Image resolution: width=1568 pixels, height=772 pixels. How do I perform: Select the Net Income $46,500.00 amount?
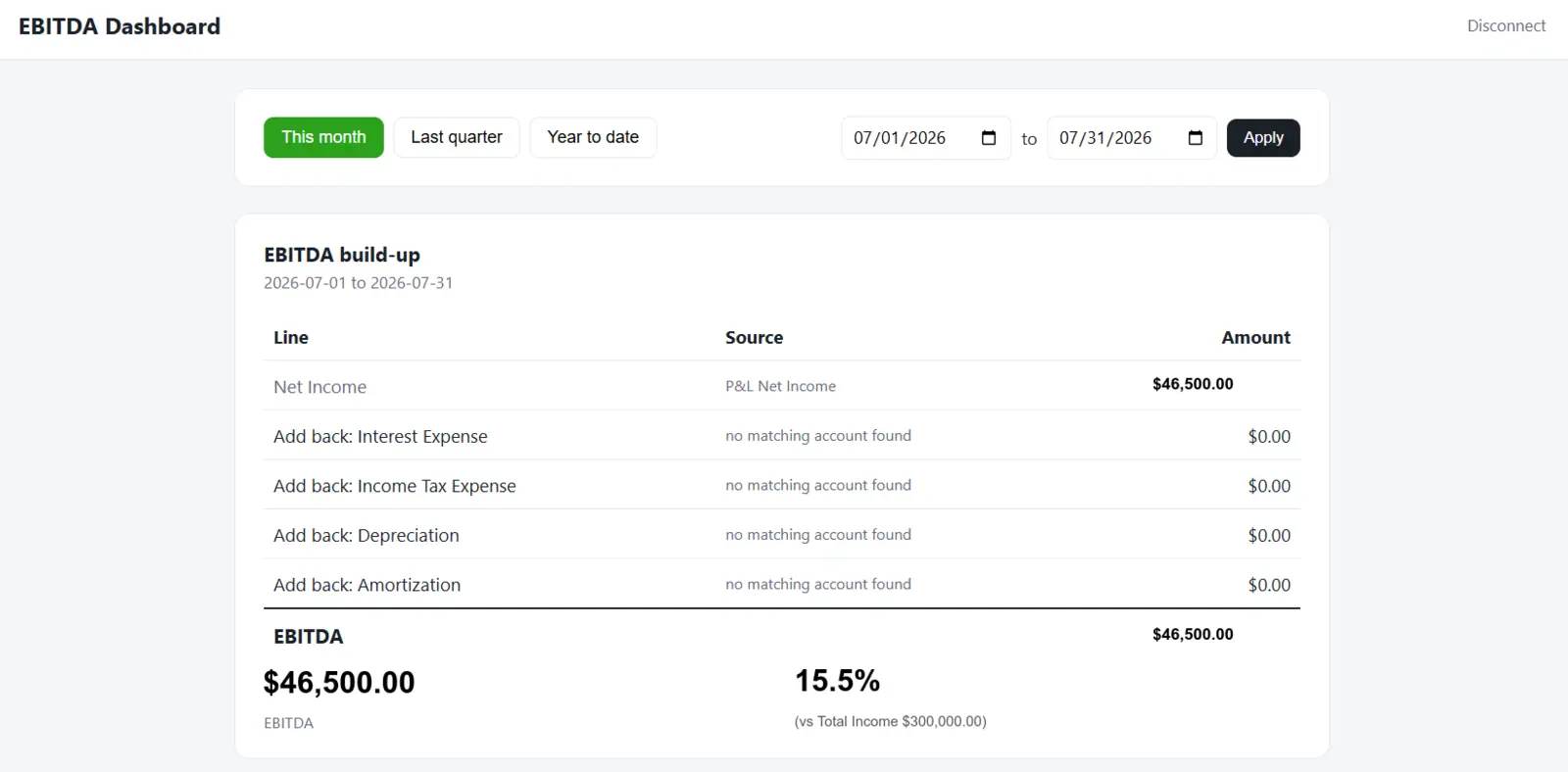click(x=1193, y=384)
